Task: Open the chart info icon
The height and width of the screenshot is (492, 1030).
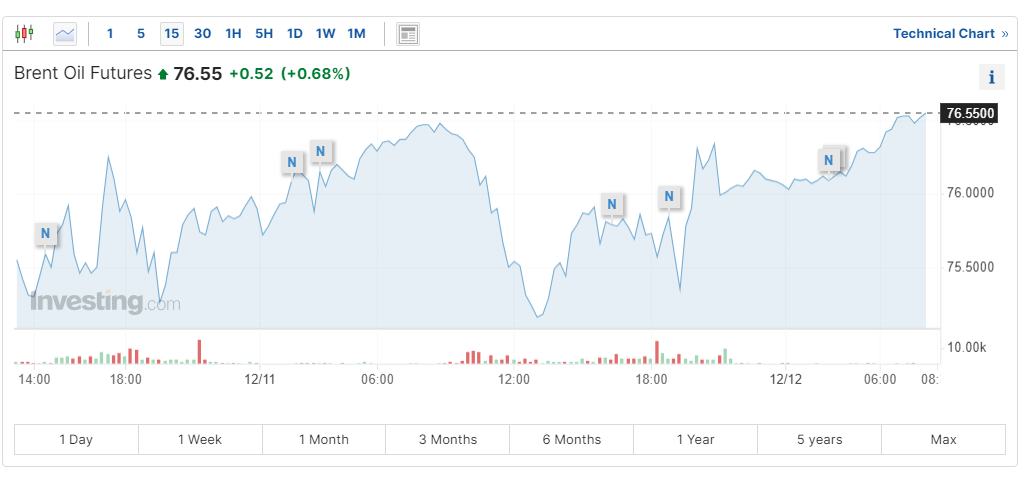Action: click(991, 77)
